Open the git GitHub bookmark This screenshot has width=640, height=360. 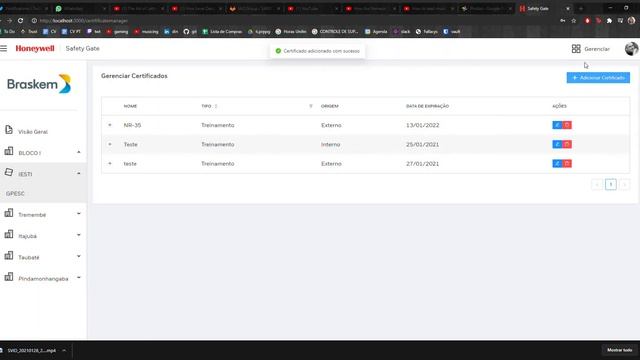(190, 31)
